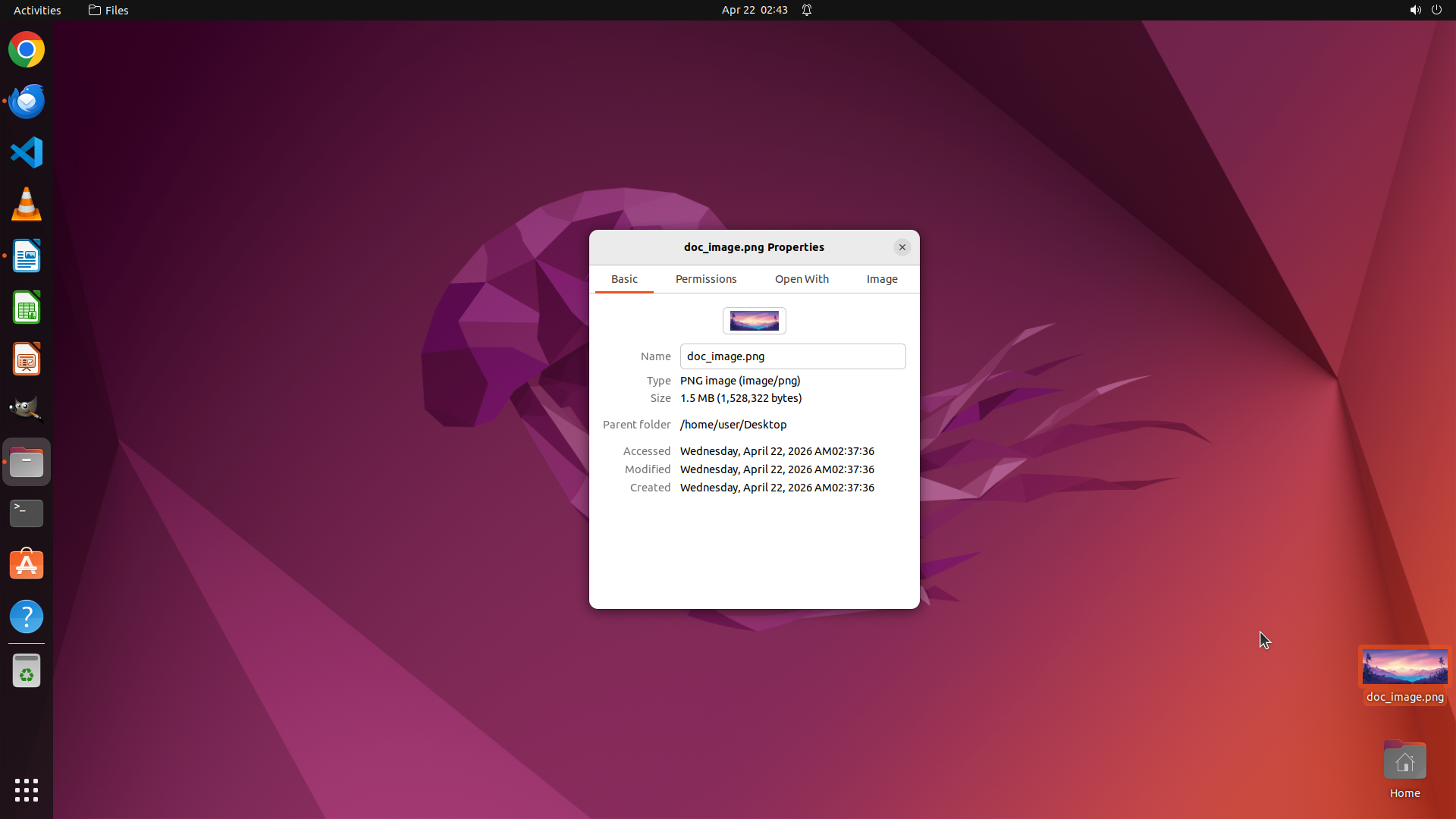This screenshot has height=819, width=1456.
Task: Launch GIMP image editor
Action: point(27,409)
